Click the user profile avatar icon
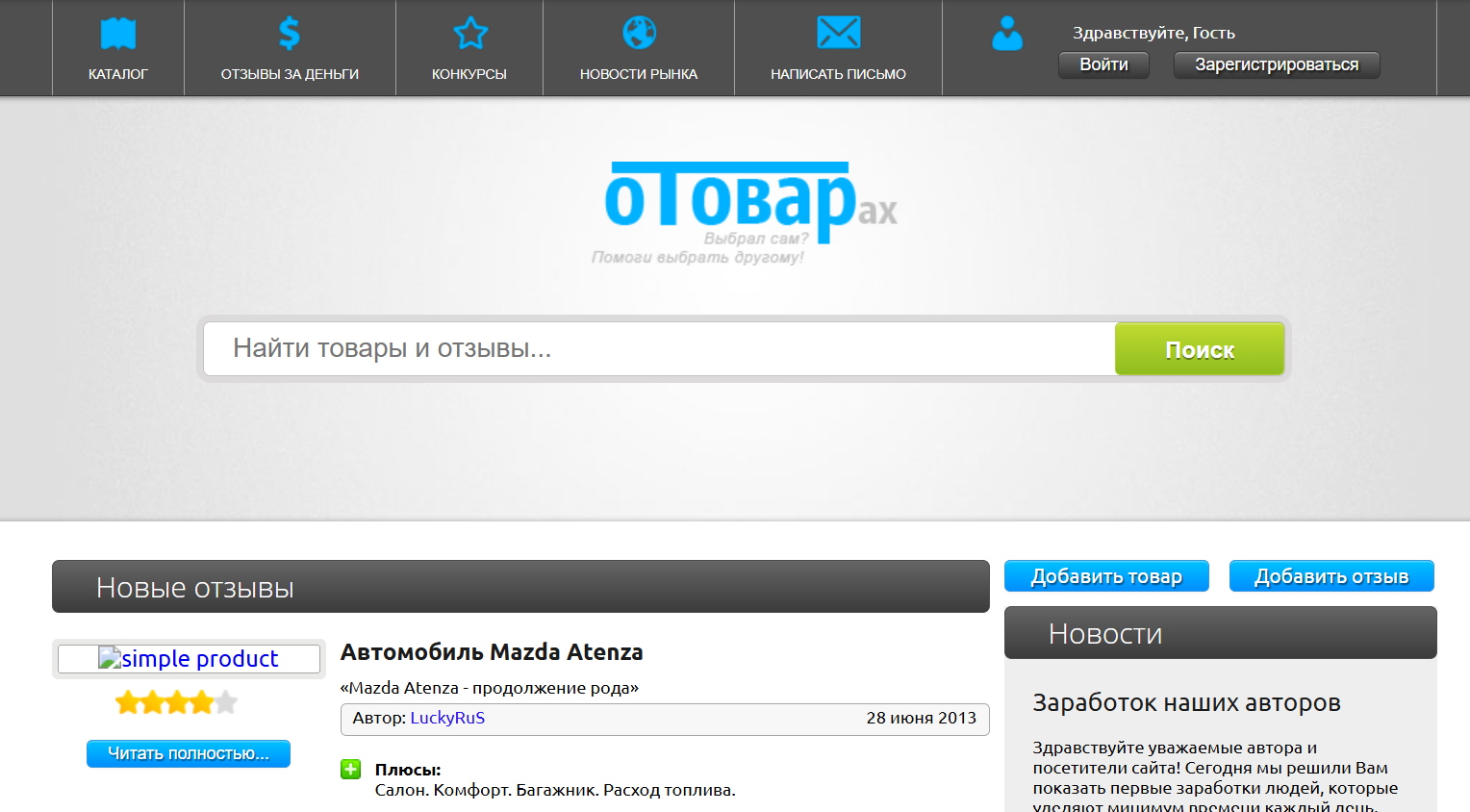Viewport: 1470px width, 812px height. pyautogui.click(x=1007, y=34)
